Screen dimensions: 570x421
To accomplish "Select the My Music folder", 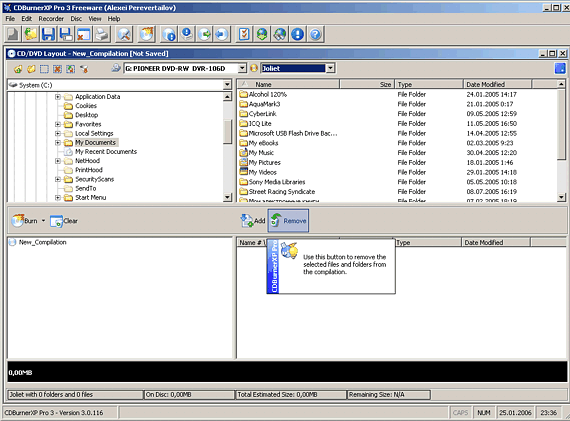I will [261, 153].
